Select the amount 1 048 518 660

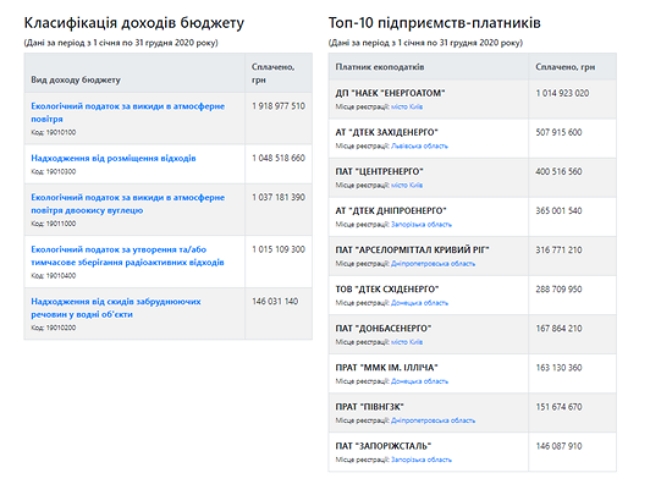coord(278,158)
